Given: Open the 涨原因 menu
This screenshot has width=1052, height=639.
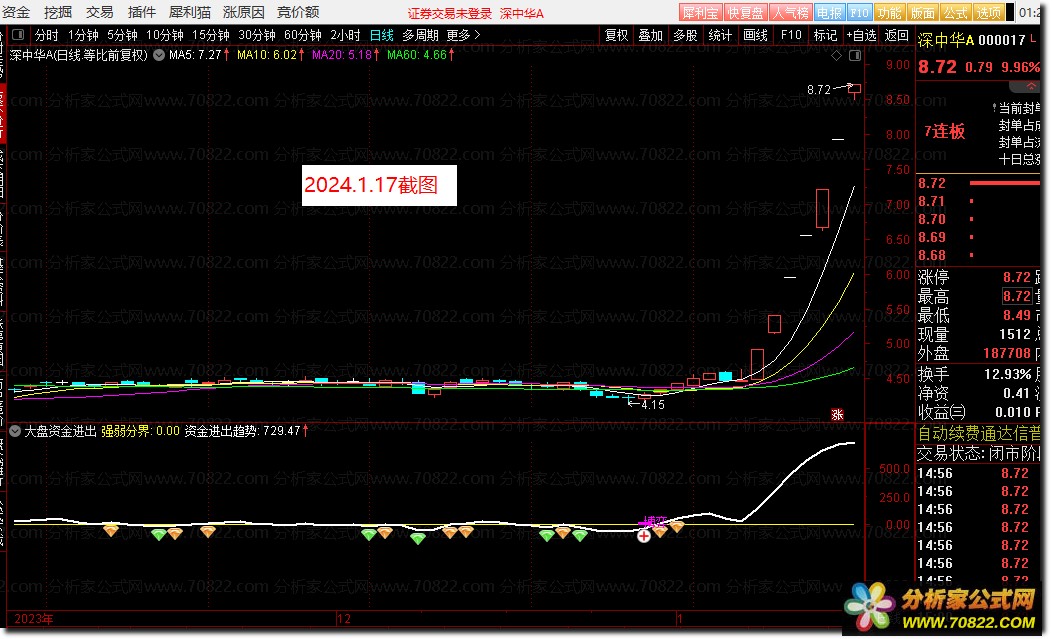Looking at the screenshot, I should click(244, 12).
